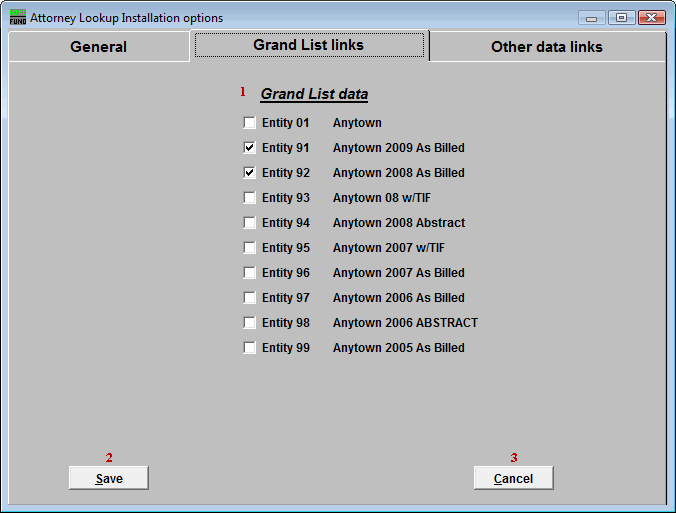The height and width of the screenshot is (513, 676).
Task: Switch to the General tab
Action: point(98,47)
